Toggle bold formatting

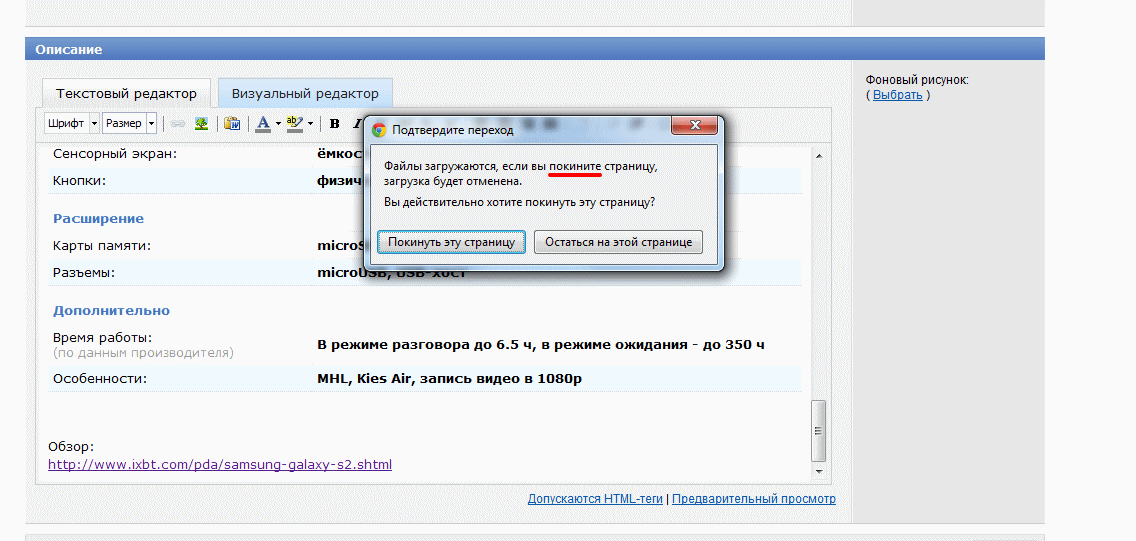click(335, 124)
